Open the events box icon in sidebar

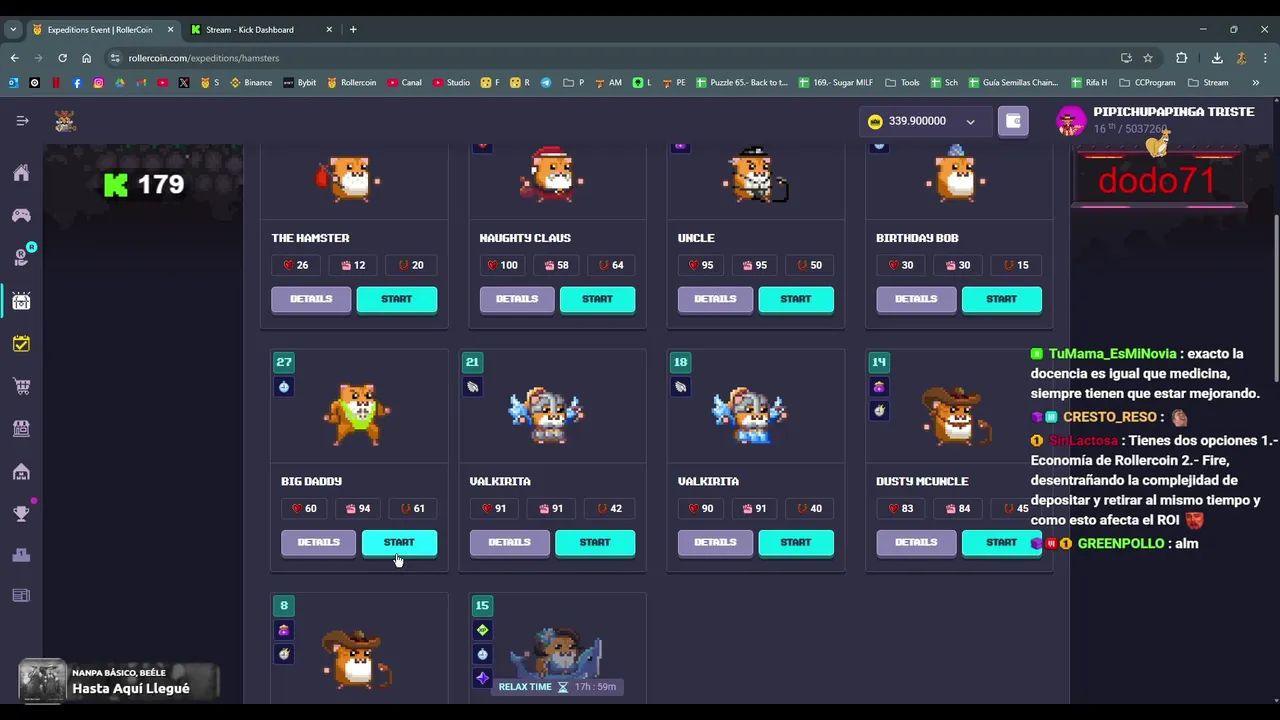point(21,300)
